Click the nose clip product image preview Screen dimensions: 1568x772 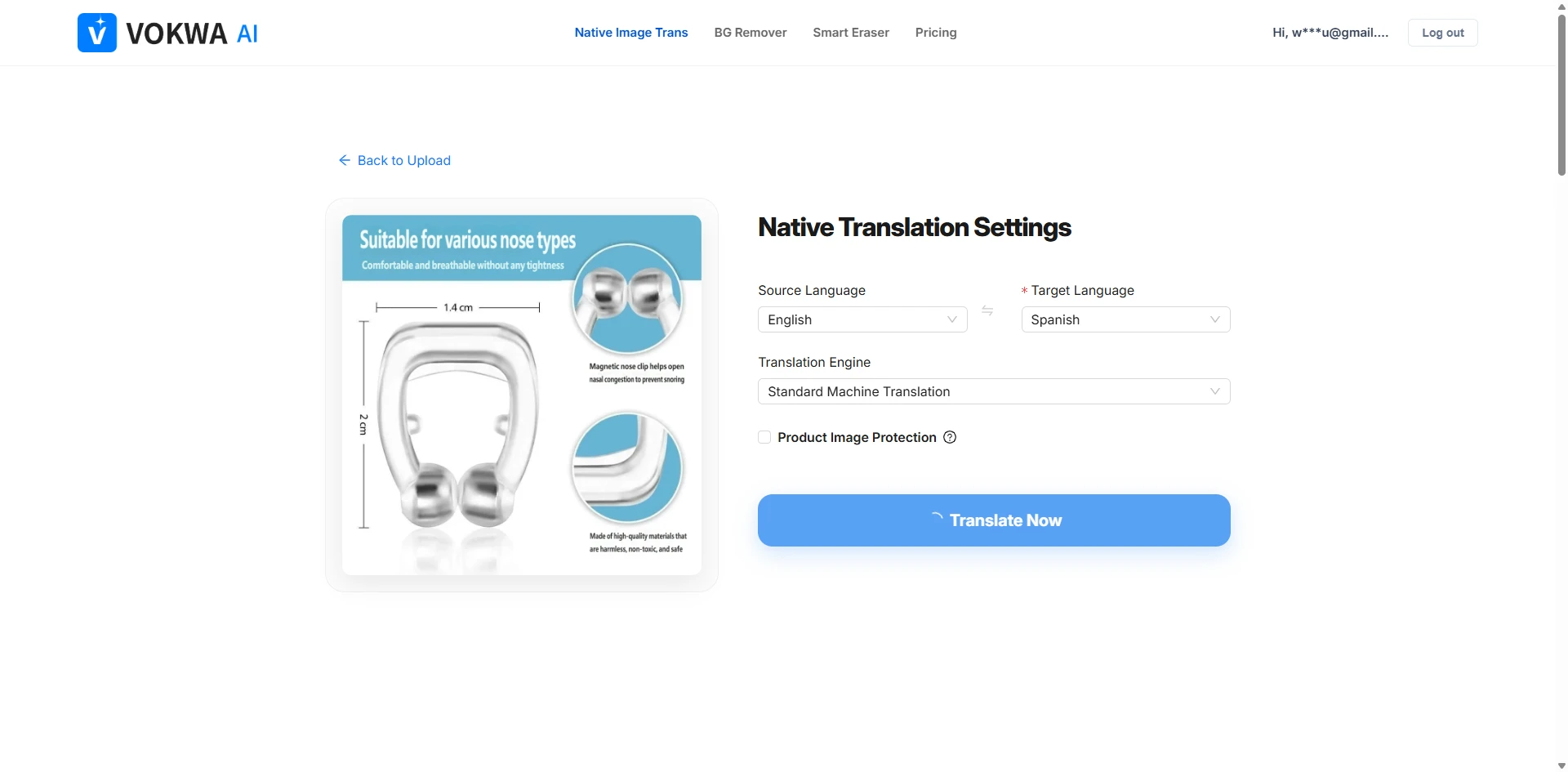[x=522, y=395]
